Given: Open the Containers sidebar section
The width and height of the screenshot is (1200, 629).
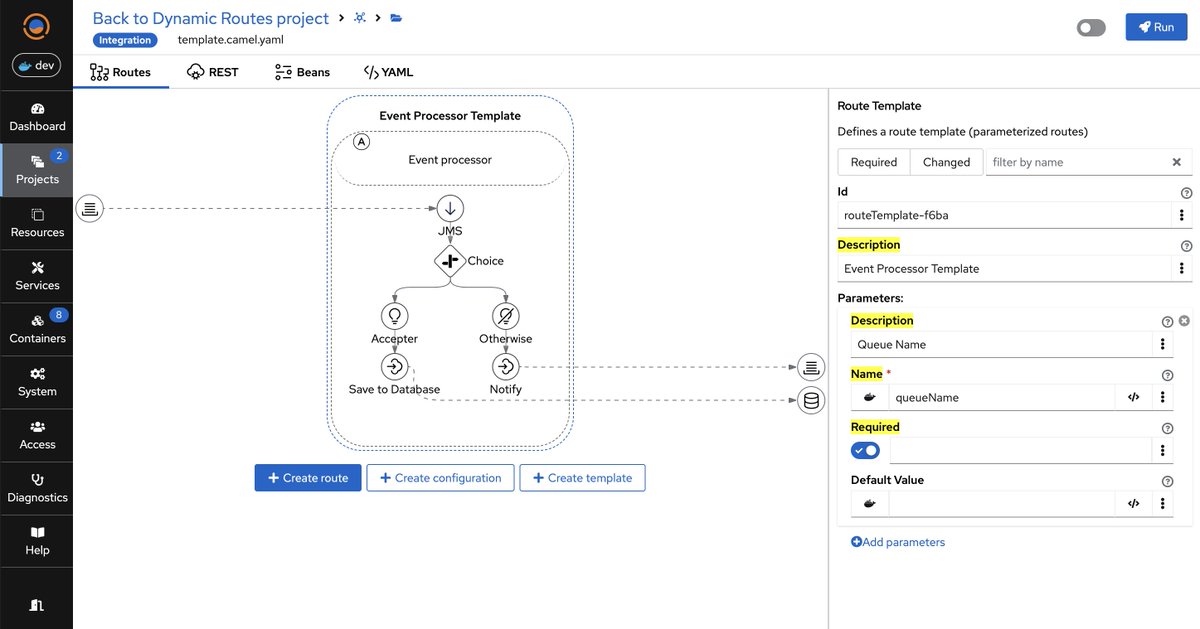Looking at the screenshot, I should [37, 330].
